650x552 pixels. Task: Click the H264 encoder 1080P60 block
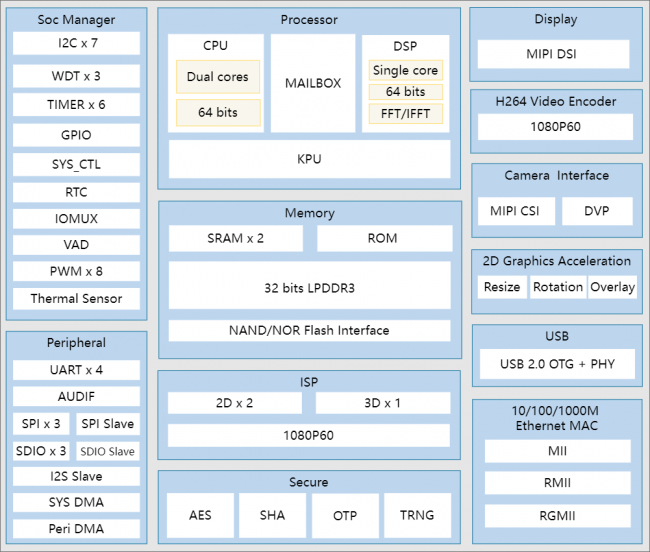click(x=555, y=127)
